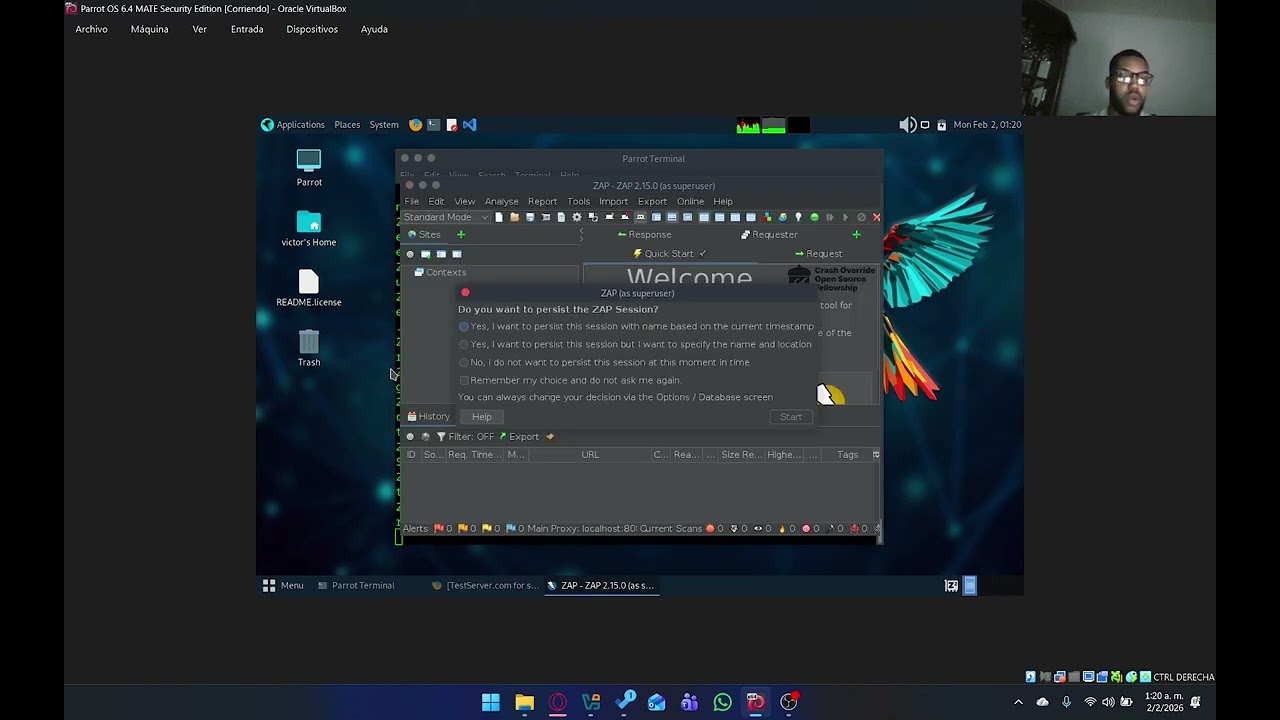Click the Trash desktop icon

(x=309, y=349)
